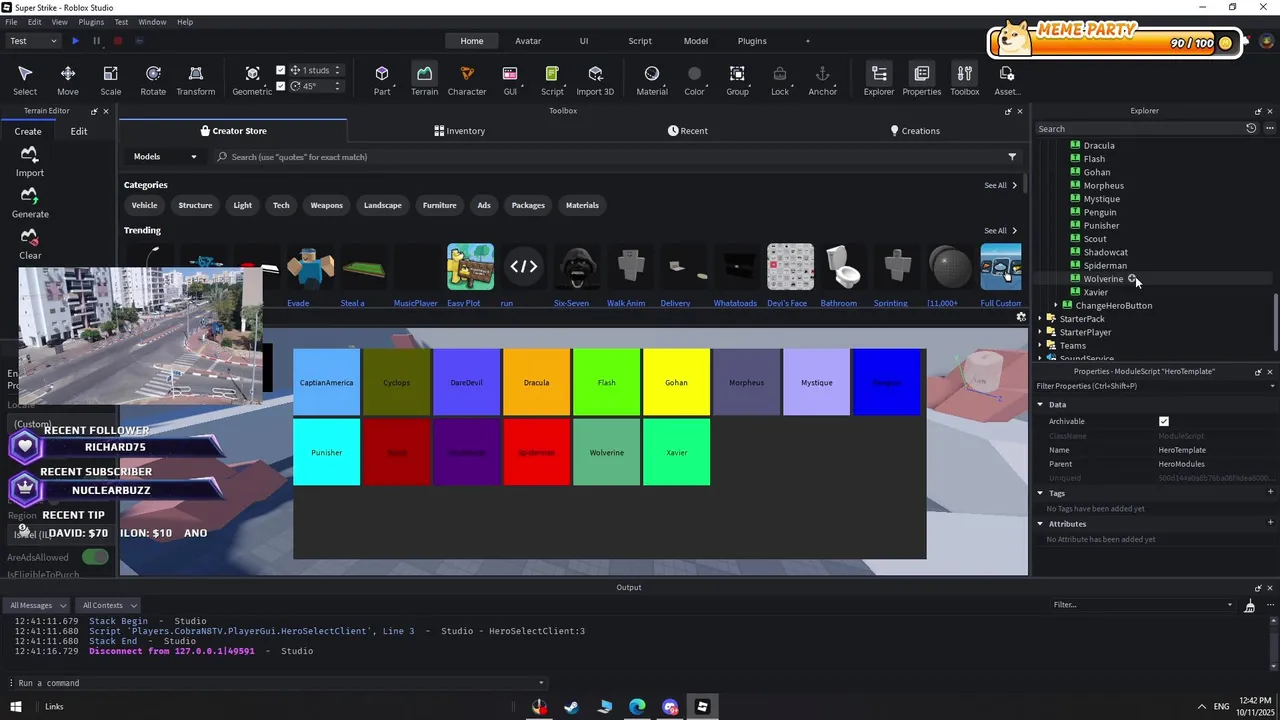Click See All next to Categories
This screenshot has width=1280, height=720.
pyautogui.click(x=1000, y=185)
